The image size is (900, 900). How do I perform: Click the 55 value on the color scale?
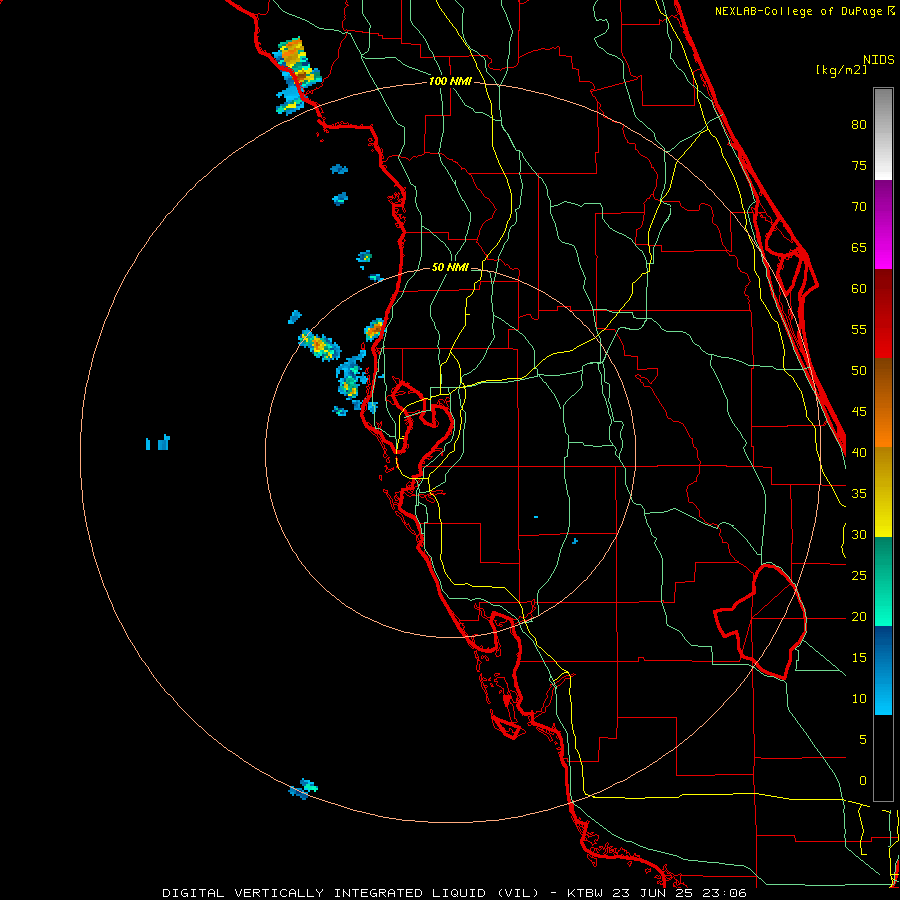pyautogui.click(x=859, y=329)
